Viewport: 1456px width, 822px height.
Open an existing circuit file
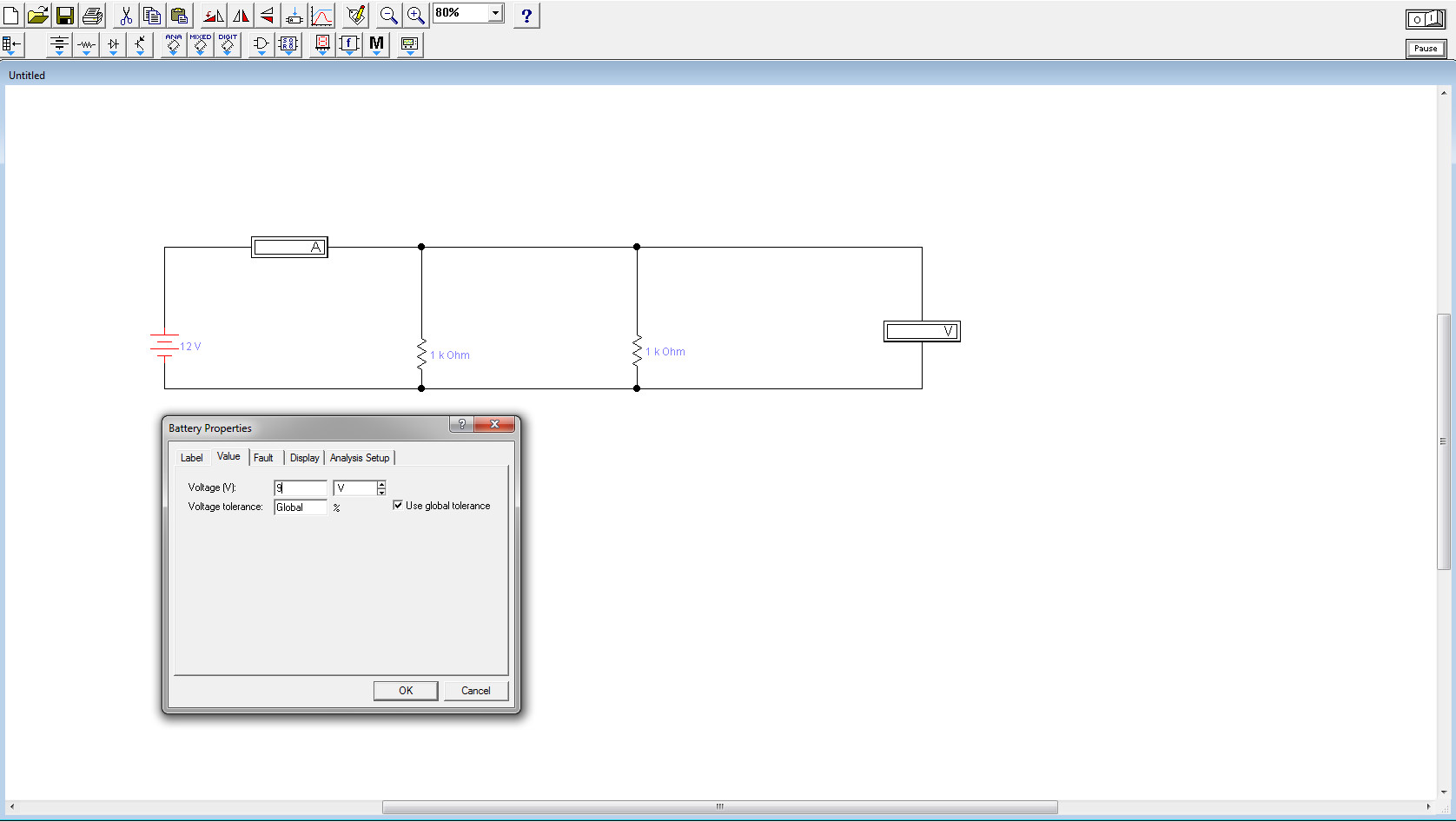coord(37,15)
